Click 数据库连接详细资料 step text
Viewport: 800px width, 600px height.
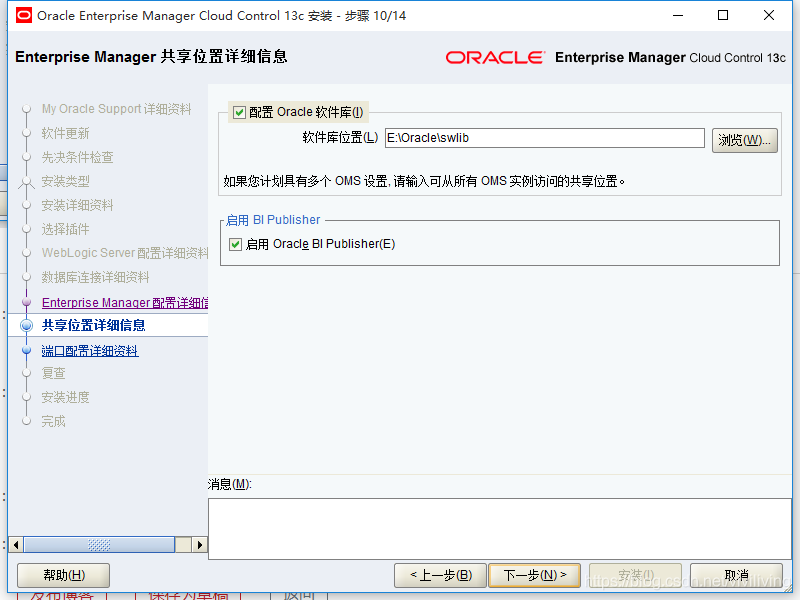(95, 277)
